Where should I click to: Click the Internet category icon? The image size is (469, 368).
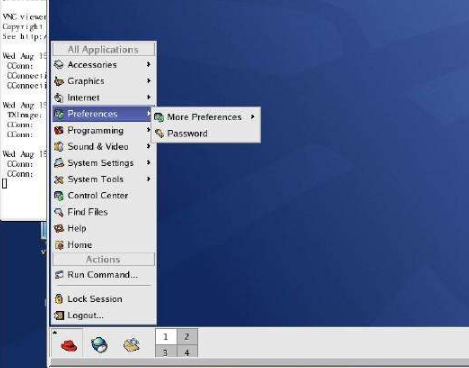point(59,97)
